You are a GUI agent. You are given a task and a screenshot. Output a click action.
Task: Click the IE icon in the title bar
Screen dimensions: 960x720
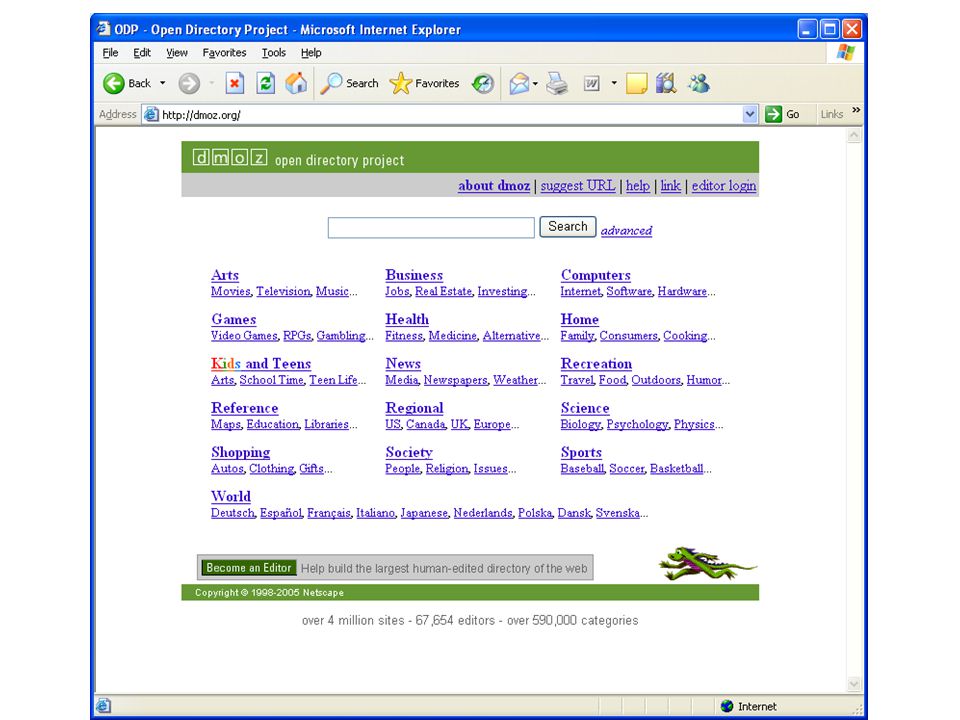[x=103, y=29]
